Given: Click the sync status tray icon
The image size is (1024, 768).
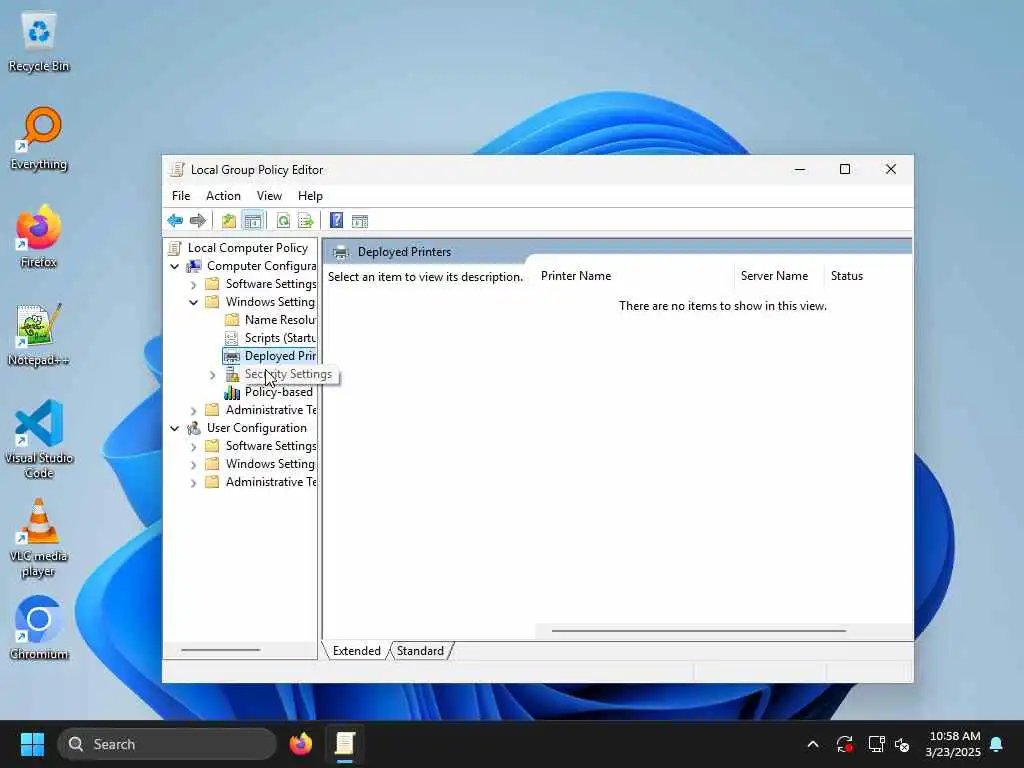Looking at the screenshot, I should (x=844, y=744).
